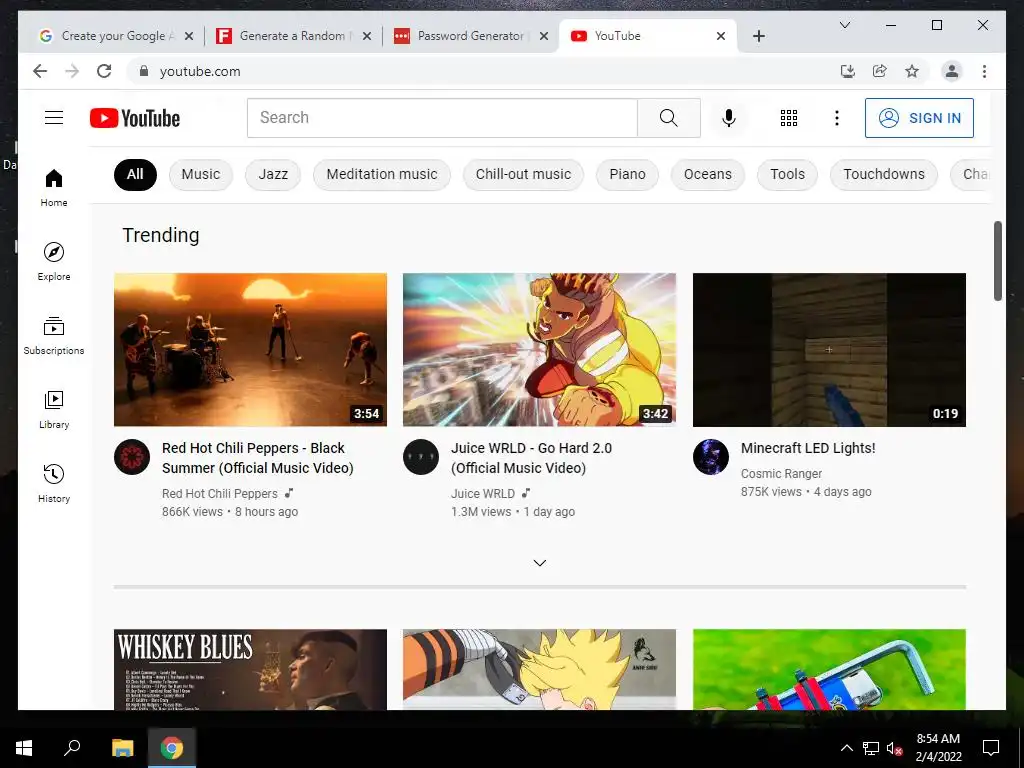
Task: Open Cosmic Ranger channel link
Action: (781, 473)
